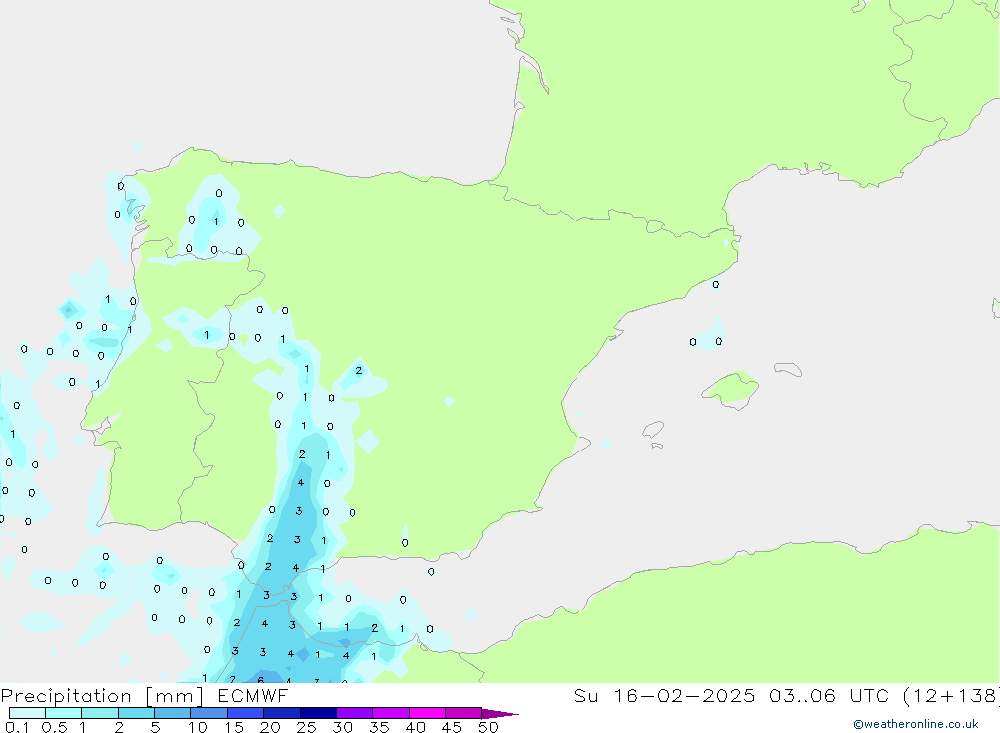Select the 0.5–1 mm legend color box
The height and width of the screenshot is (733, 1000).
[x=64, y=713]
